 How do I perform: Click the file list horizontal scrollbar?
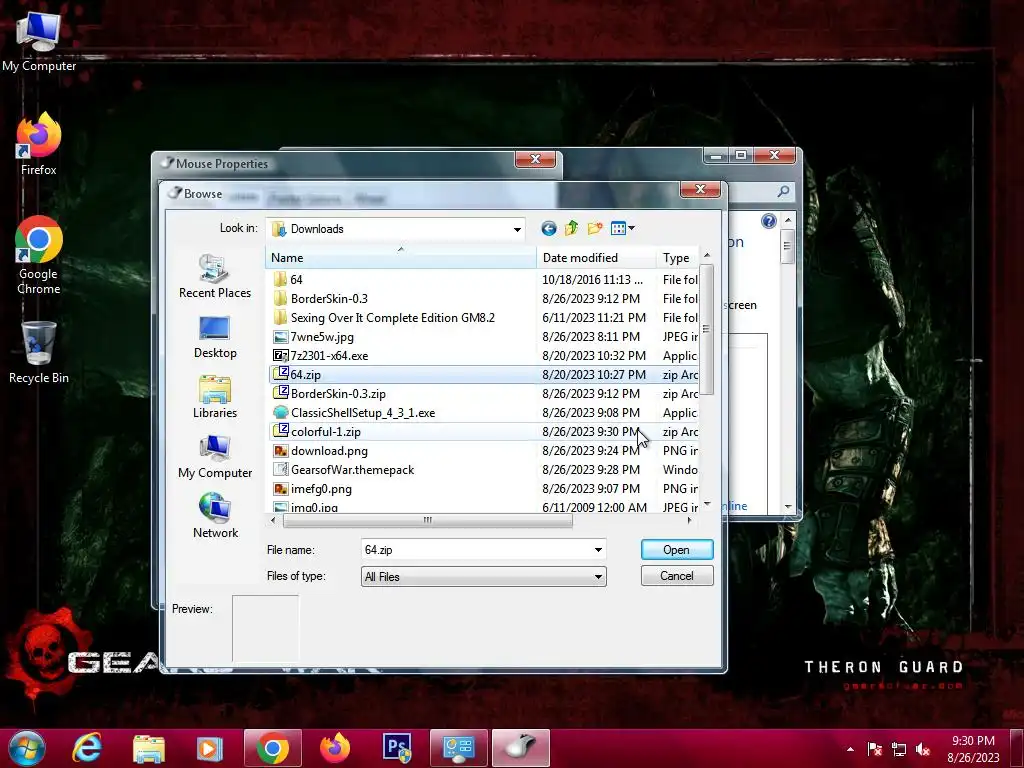click(x=428, y=520)
